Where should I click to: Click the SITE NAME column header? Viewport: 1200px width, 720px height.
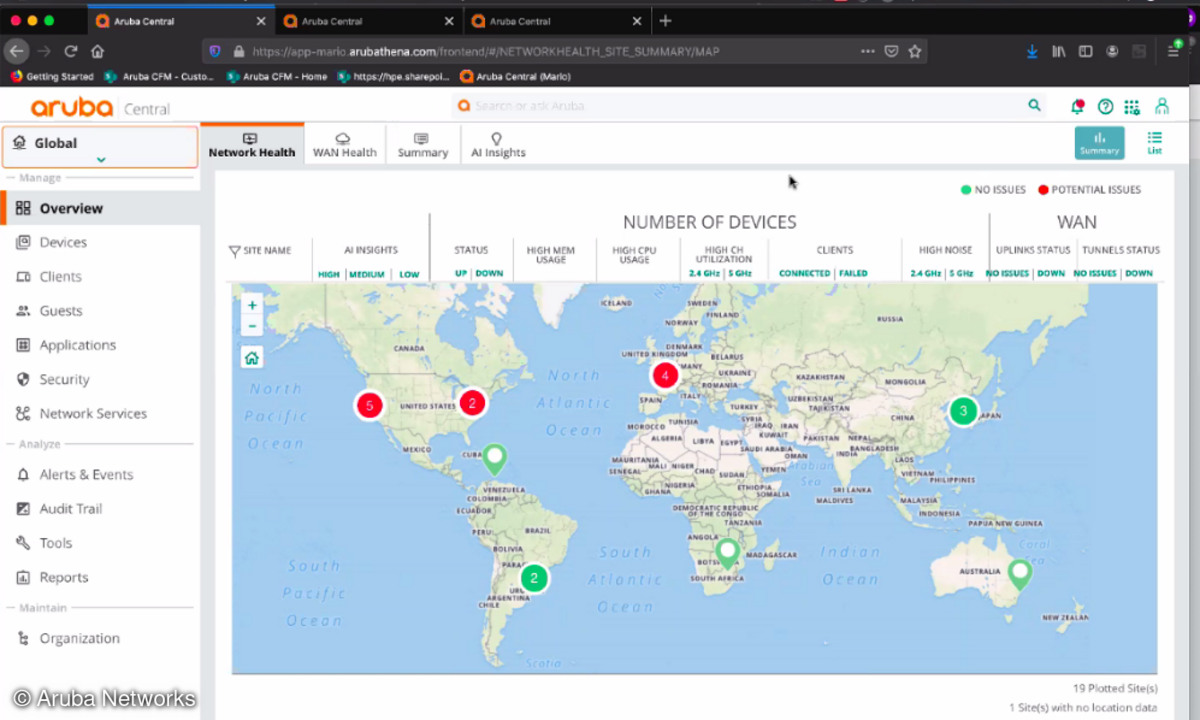[267, 251]
